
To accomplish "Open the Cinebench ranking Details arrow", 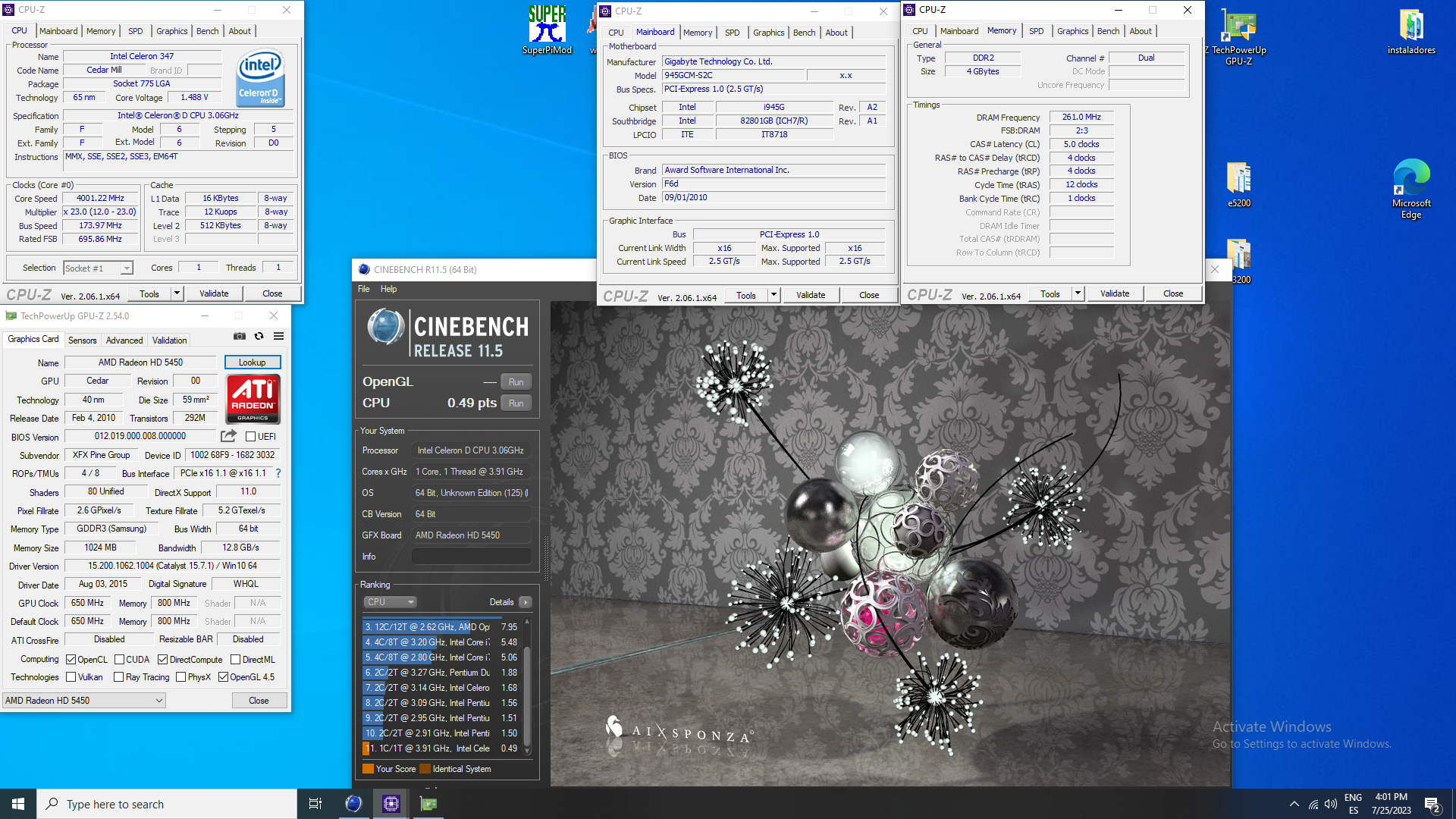I will point(526,602).
